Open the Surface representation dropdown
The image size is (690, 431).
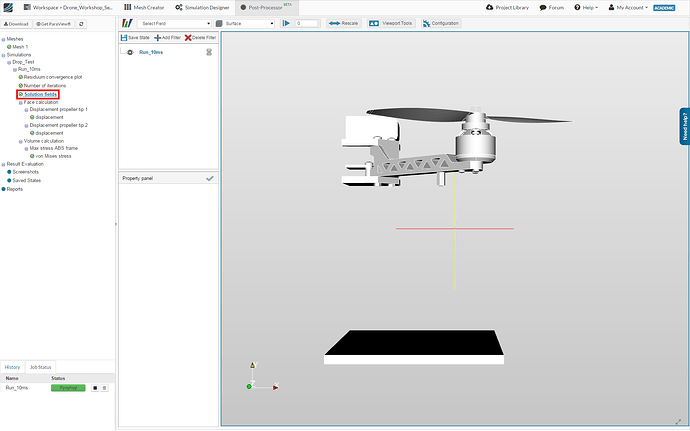pos(248,22)
